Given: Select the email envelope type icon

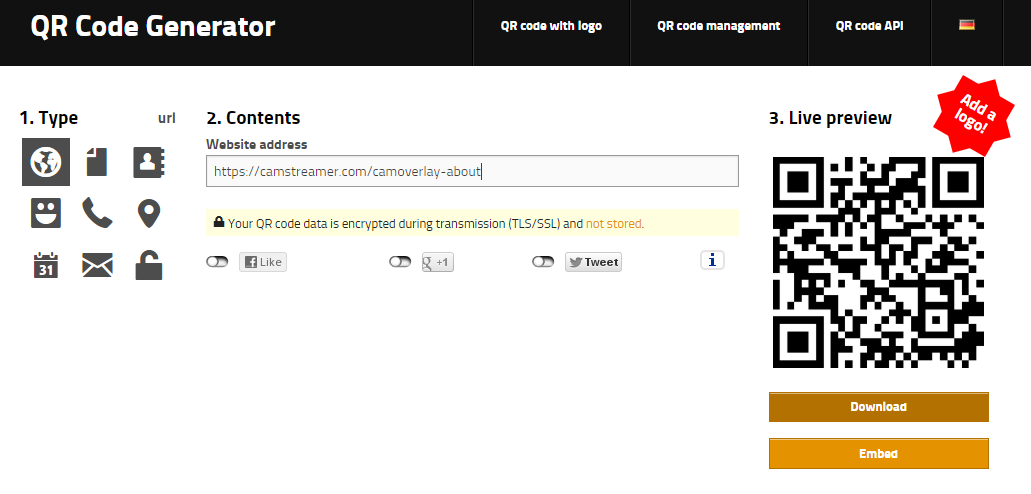Looking at the screenshot, I should [97, 265].
